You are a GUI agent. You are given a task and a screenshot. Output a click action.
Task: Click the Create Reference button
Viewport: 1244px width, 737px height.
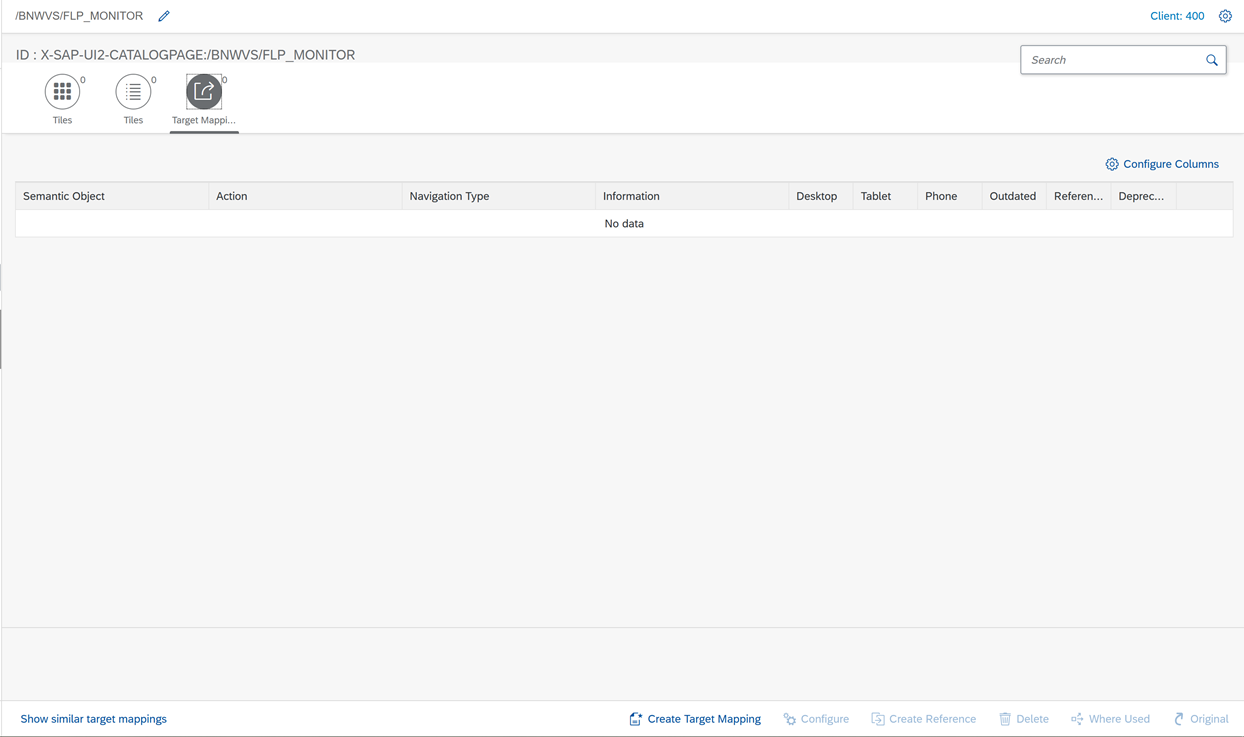pos(923,719)
